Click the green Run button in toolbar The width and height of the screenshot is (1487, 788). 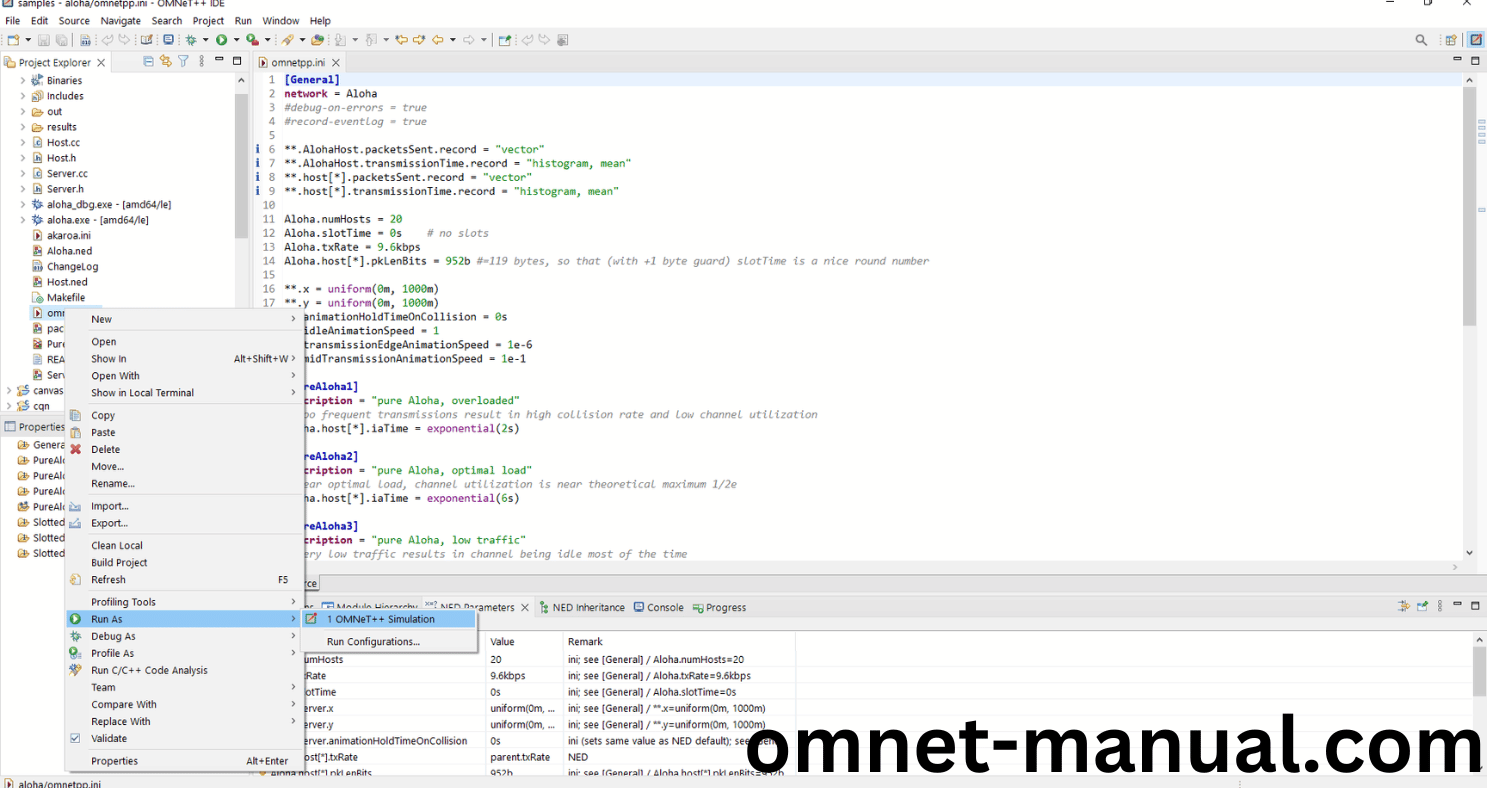tap(221, 40)
